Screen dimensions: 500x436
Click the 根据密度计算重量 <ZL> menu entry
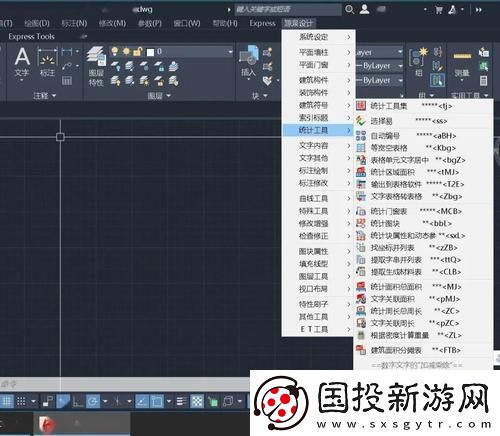[x=423, y=335]
